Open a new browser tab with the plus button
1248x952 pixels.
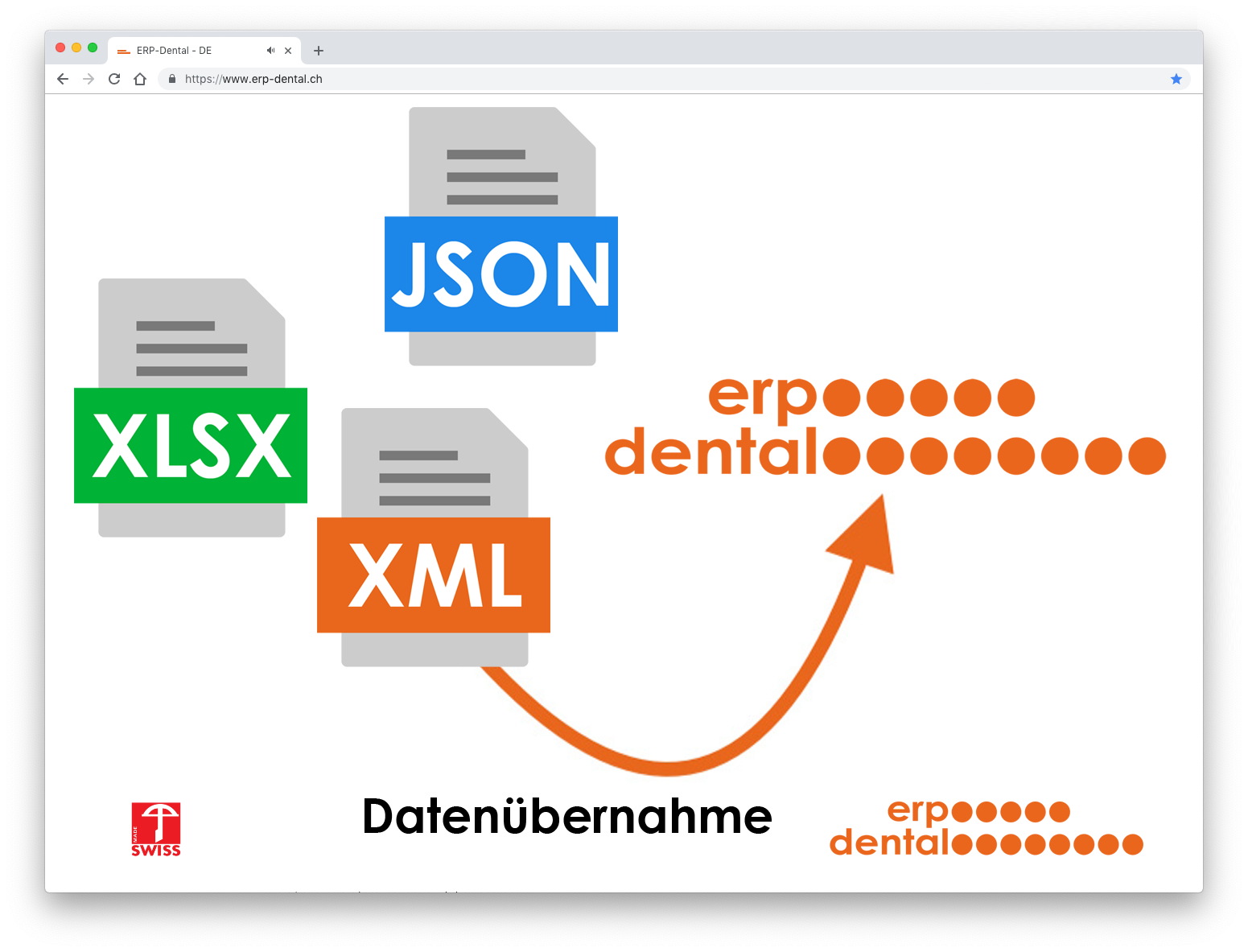[x=319, y=50]
